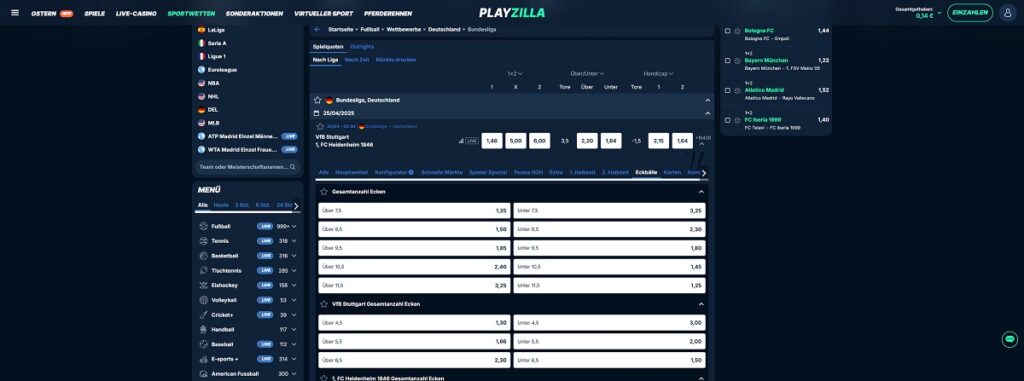Click the Cricket+ sport icon
The image size is (1024, 381).
(x=203, y=314)
